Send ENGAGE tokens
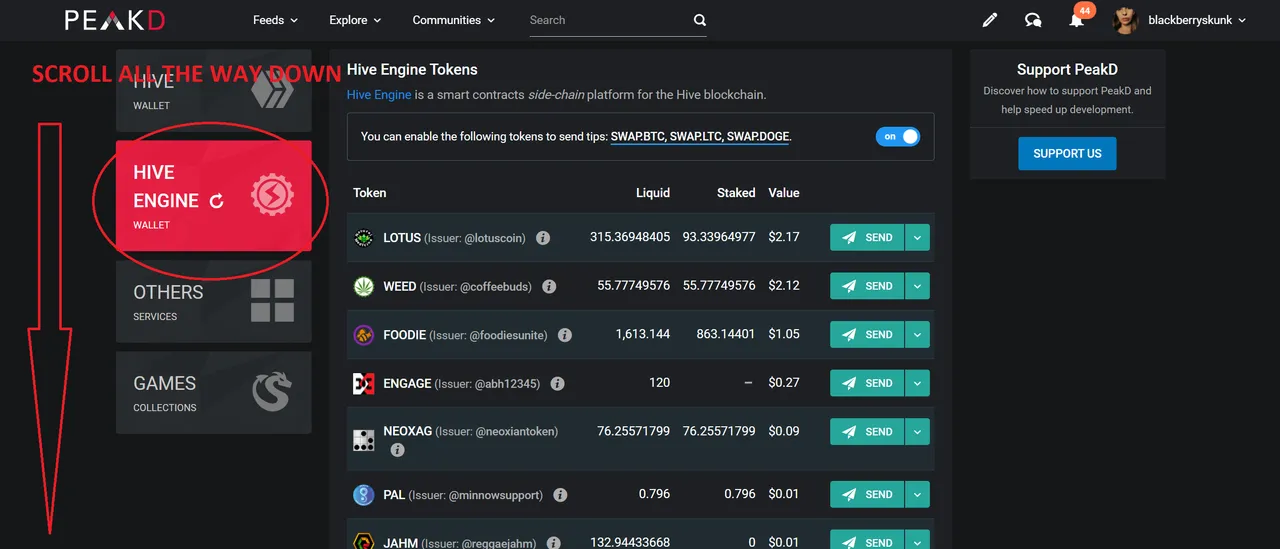Screen dimensions: 1280x549 pyautogui.click(x=867, y=383)
